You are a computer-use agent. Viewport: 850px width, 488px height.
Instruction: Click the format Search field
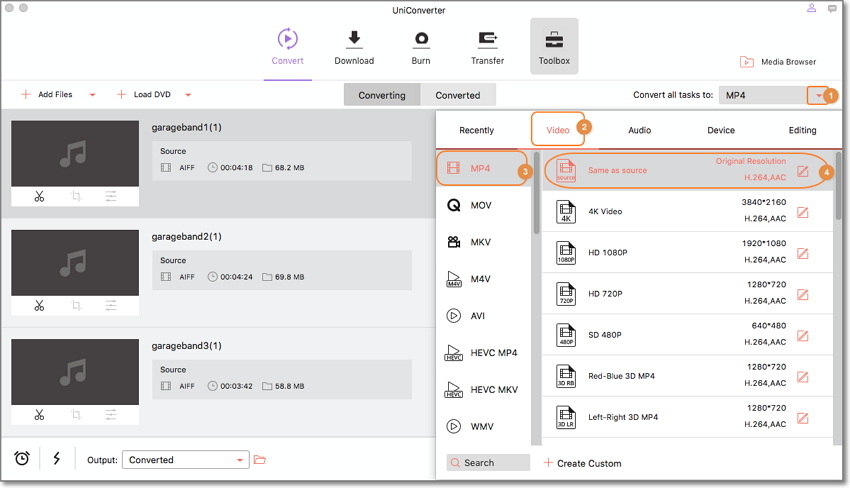tap(488, 463)
